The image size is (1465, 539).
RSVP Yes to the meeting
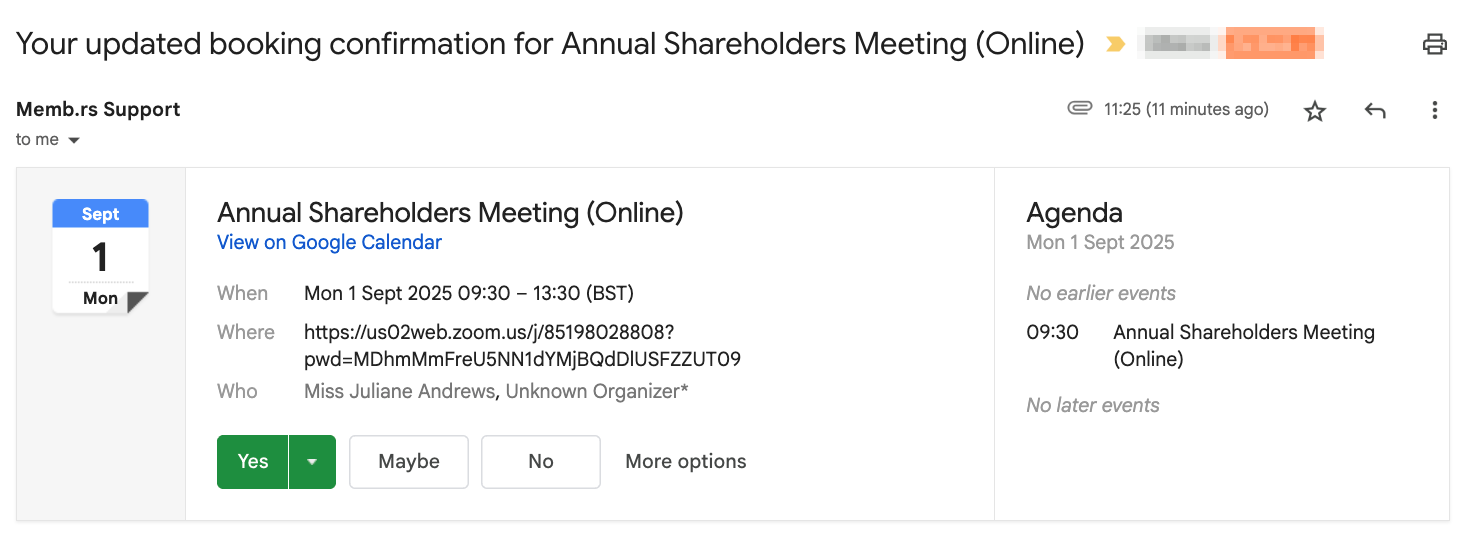[x=253, y=462]
